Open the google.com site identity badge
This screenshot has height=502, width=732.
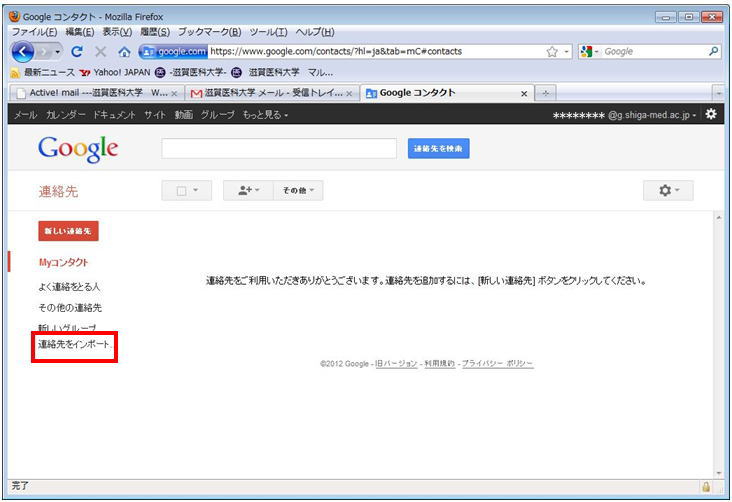[x=173, y=51]
